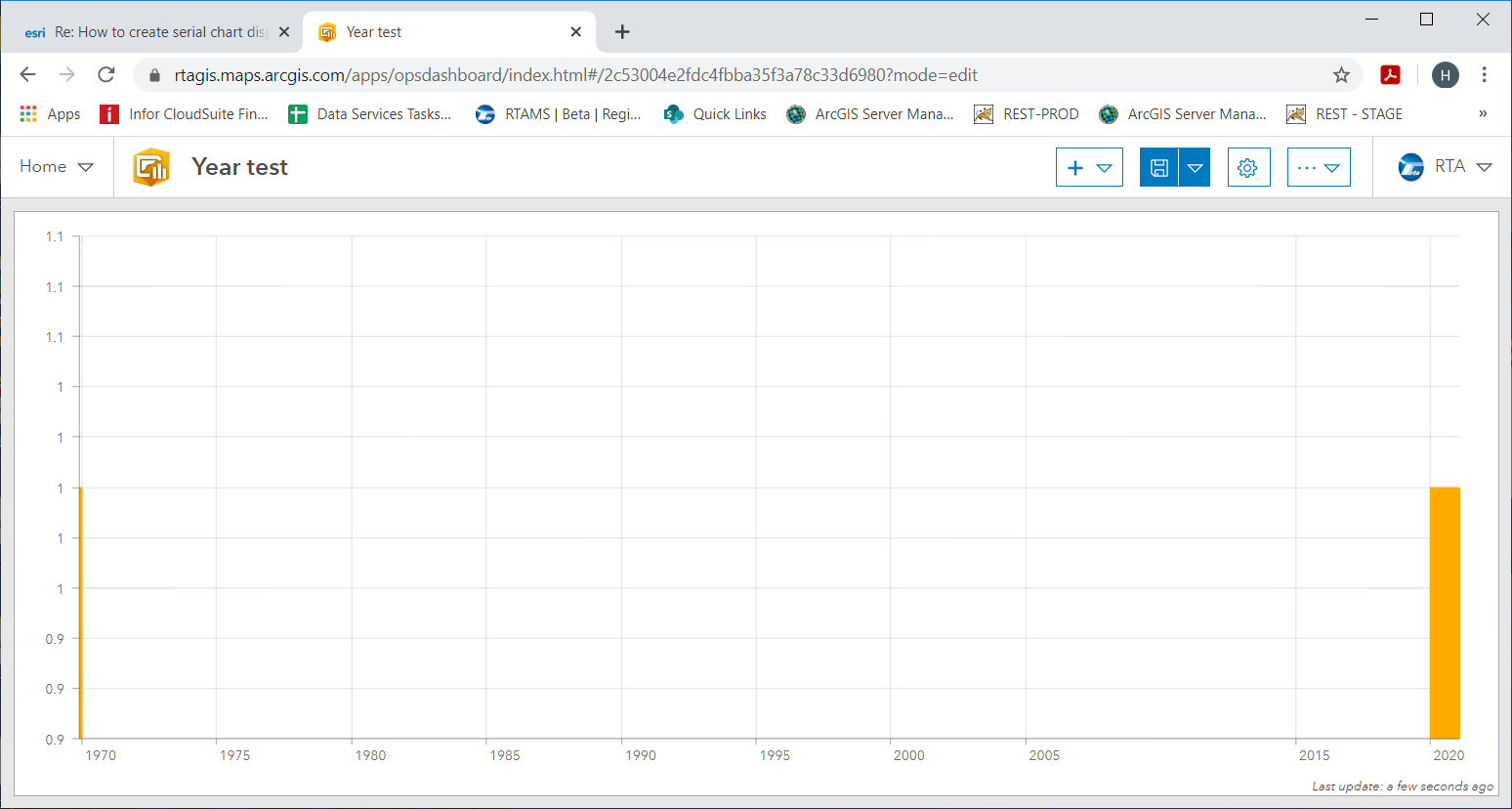Viewport: 1512px width, 809px height.
Task: Open the ellipsis options dropdown
Action: pyautogui.click(x=1319, y=166)
